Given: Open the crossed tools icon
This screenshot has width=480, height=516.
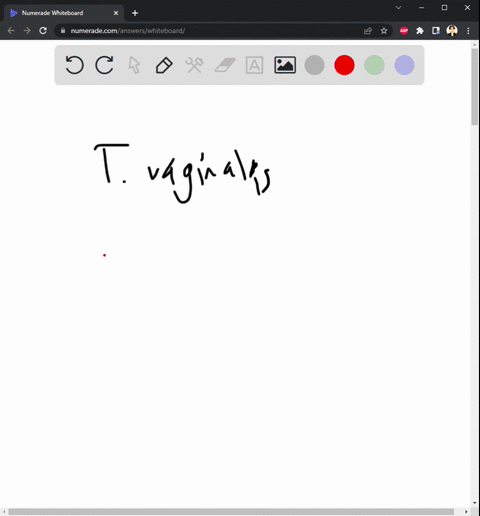Looking at the screenshot, I should coord(194,65).
